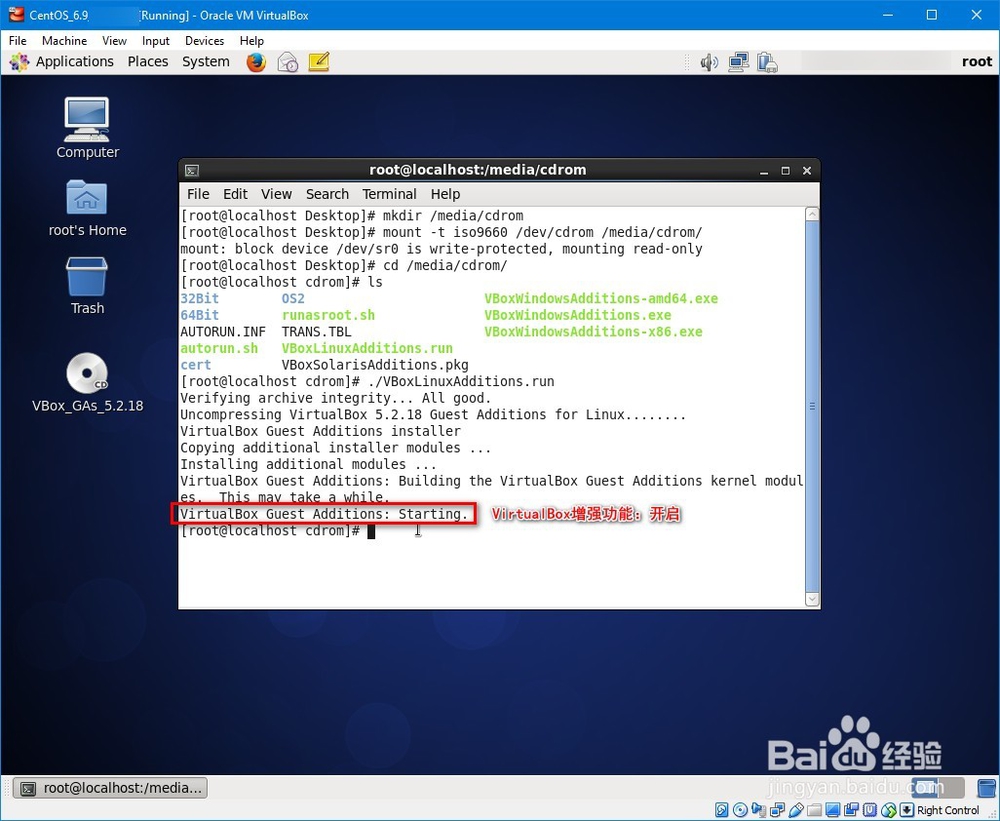Click VBoxWindowsAdditions-x86.exe in the listing
This screenshot has width=1000, height=821.
point(593,332)
